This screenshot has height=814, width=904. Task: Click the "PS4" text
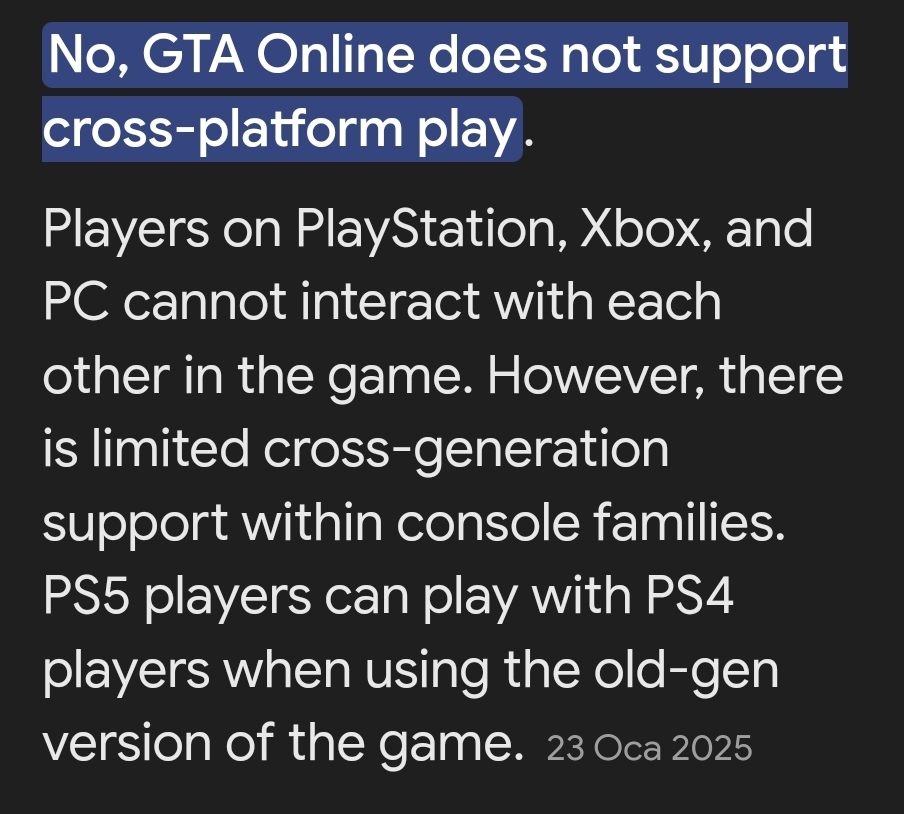pos(689,596)
